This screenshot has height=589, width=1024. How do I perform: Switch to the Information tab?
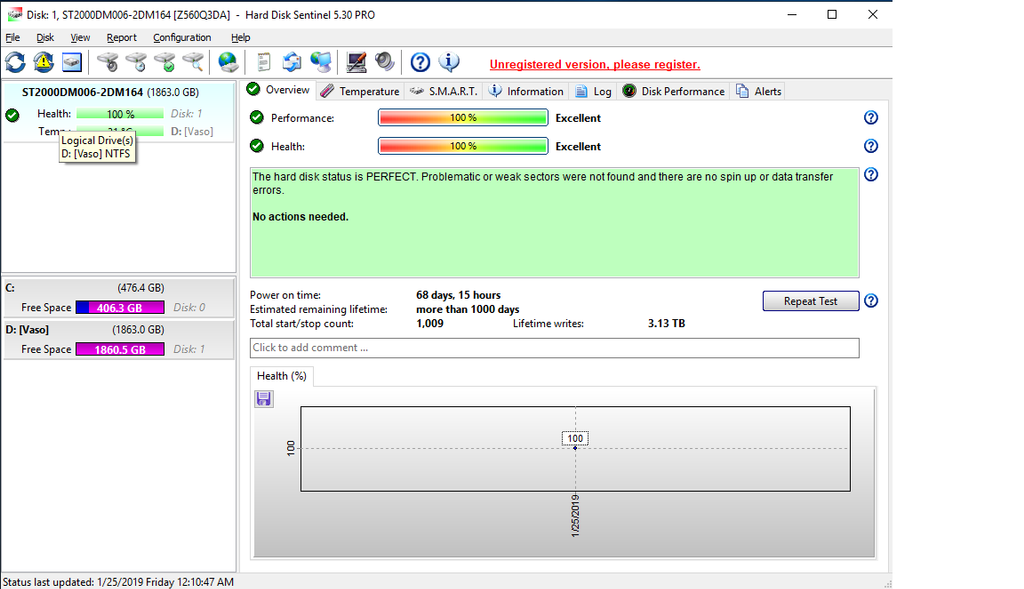point(526,91)
